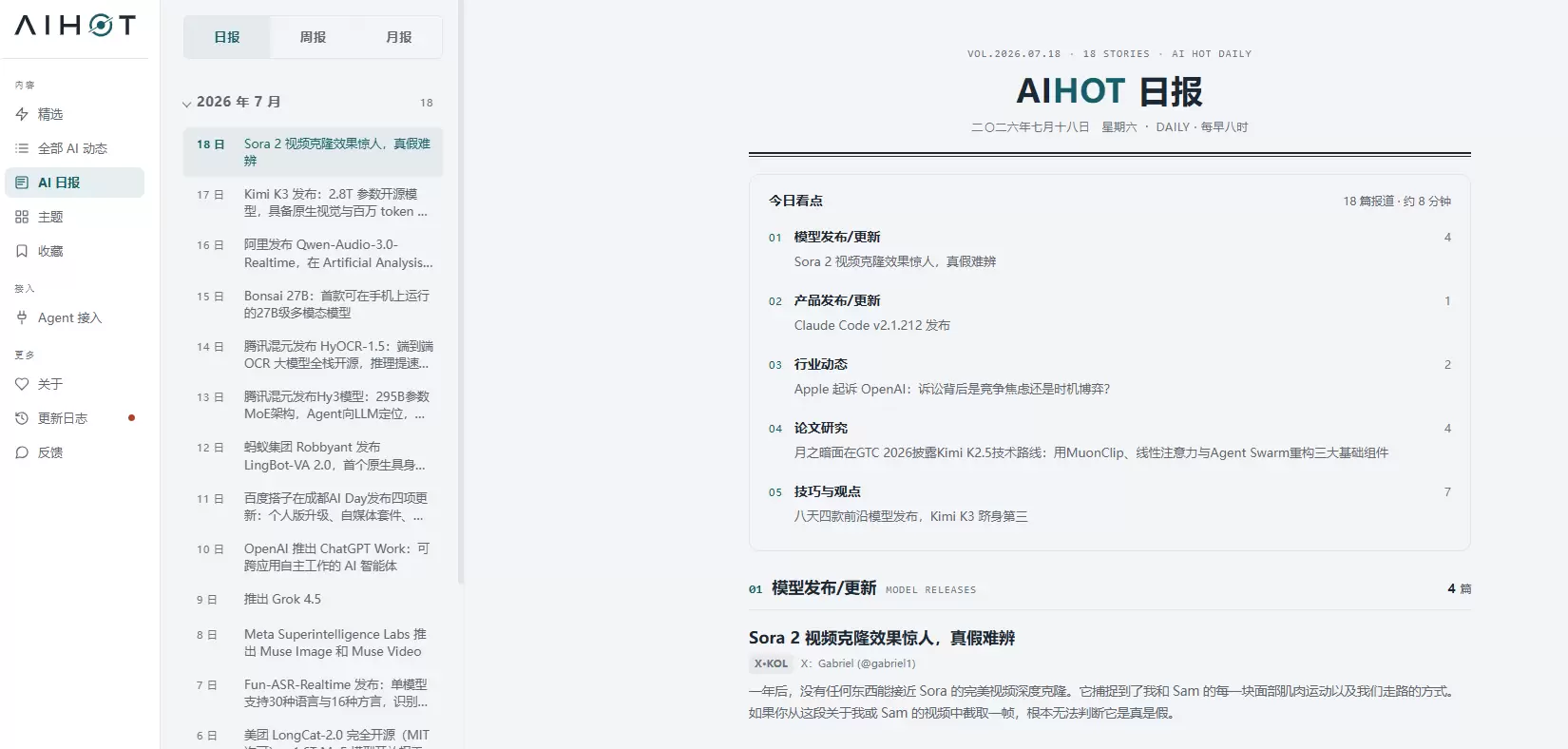Click Claude Code v2.1.212 发布 summary
This screenshot has height=749, width=1568.
(872, 325)
